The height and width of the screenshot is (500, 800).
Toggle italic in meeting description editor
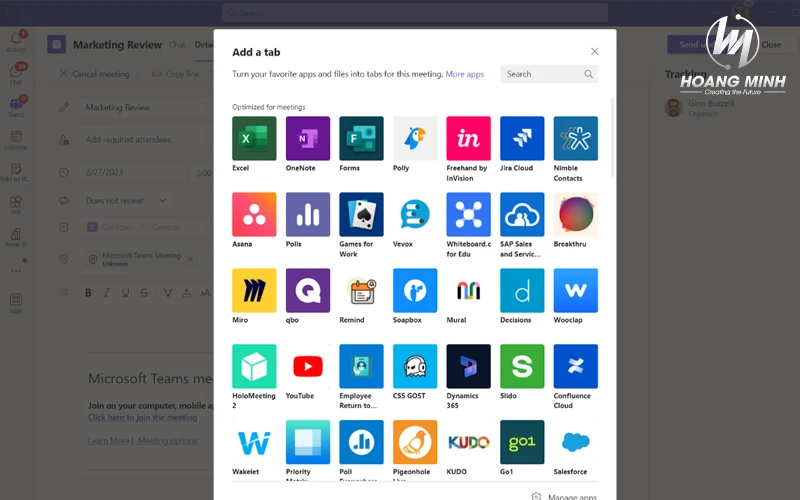107,292
